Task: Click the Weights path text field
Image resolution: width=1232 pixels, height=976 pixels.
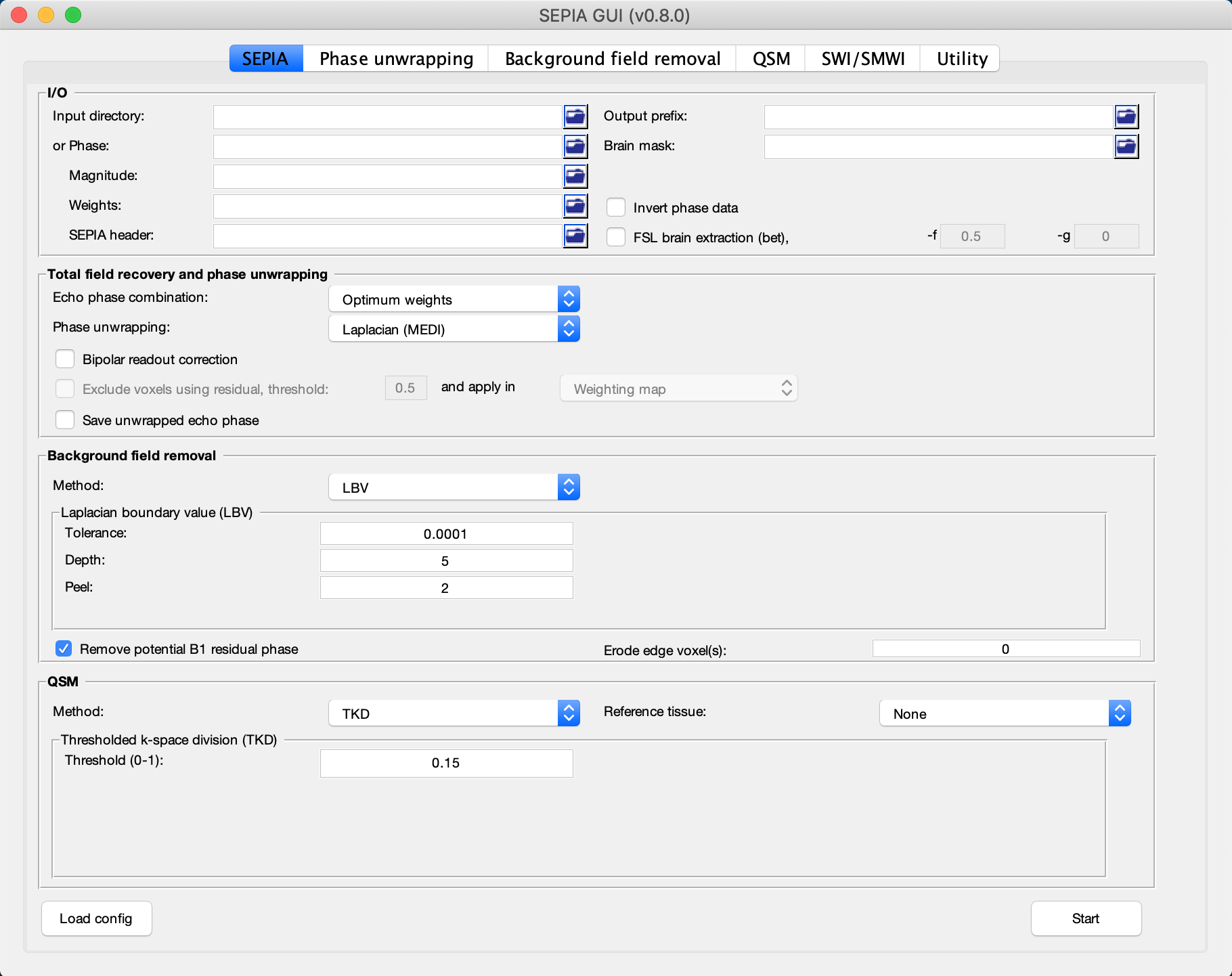Action: tap(388, 206)
